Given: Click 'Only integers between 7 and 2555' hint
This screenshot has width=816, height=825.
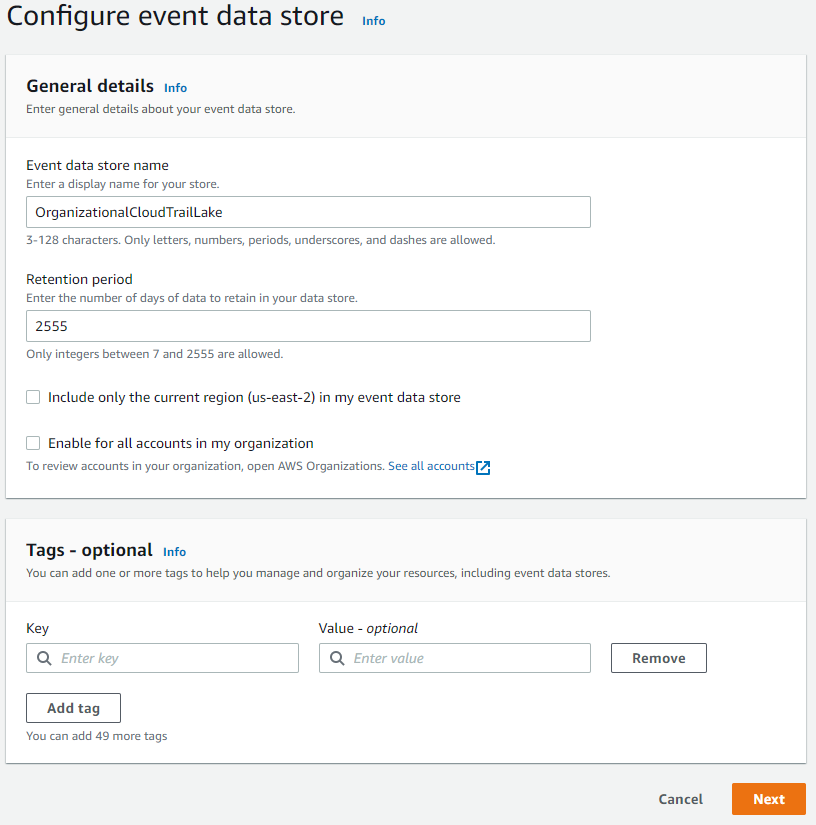Looking at the screenshot, I should point(155,354).
